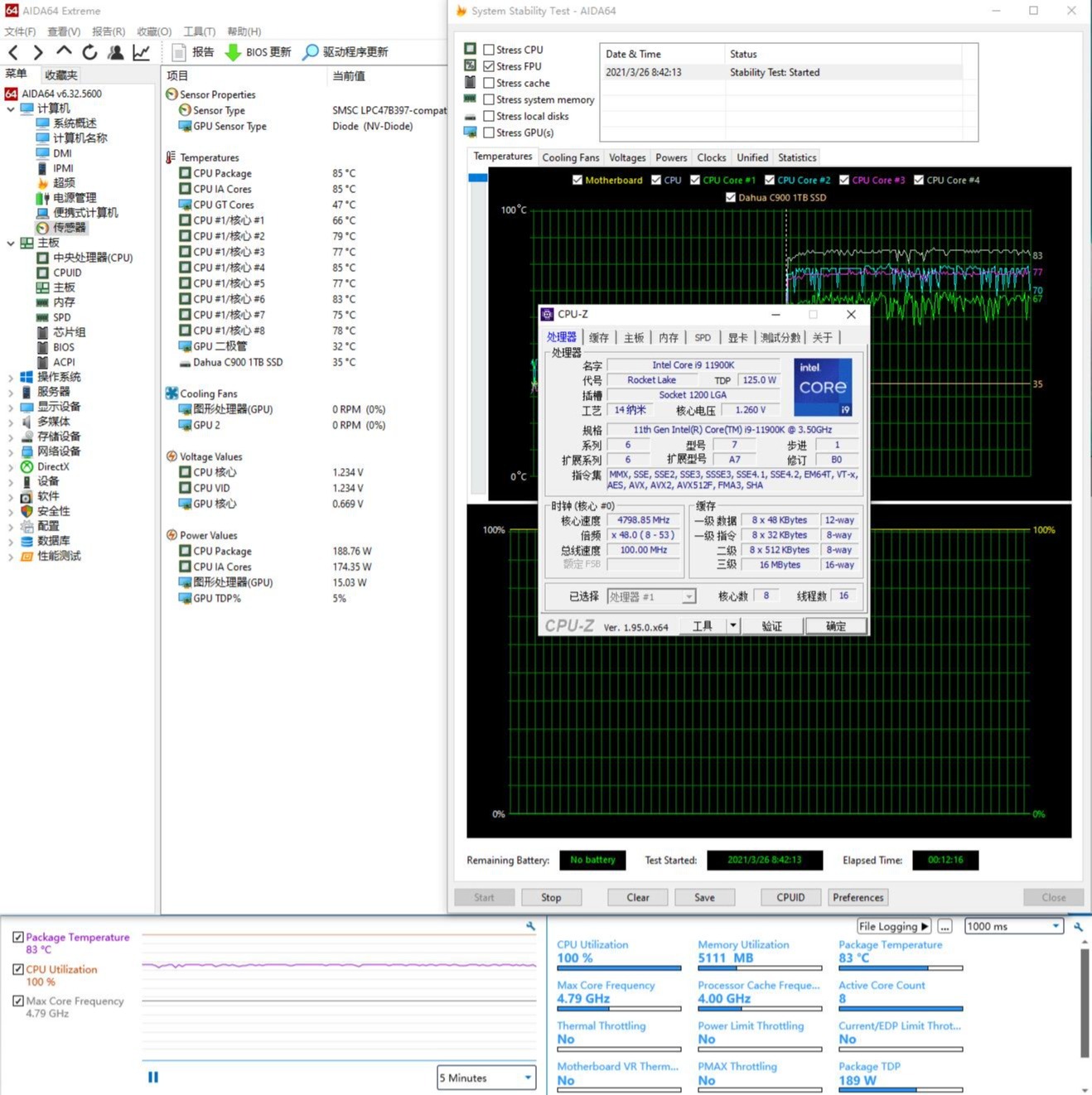Click the Back navigation arrow in AIDA64
Screen dimensions: 1092x1095
coord(13,52)
